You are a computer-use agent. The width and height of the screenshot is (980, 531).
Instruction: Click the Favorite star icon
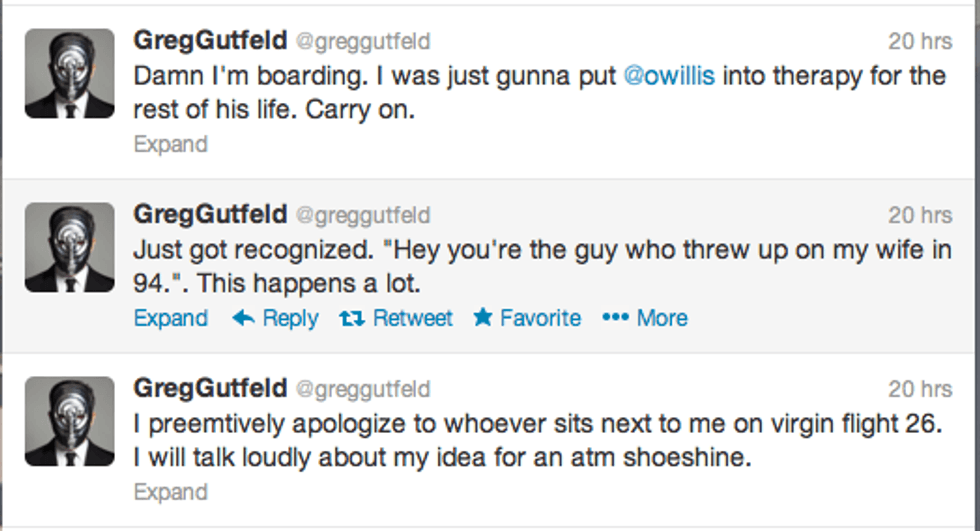[483, 318]
